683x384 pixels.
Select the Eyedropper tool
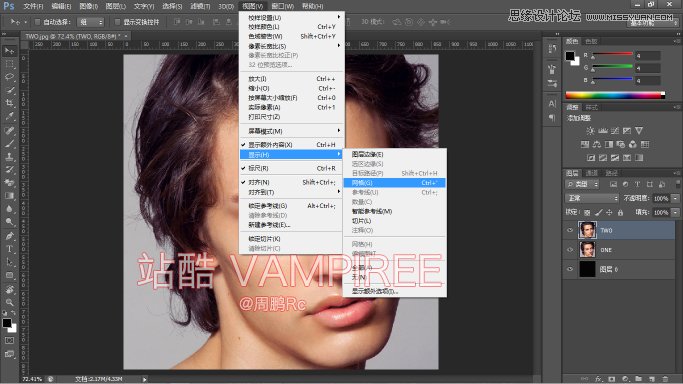coord(9,116)
